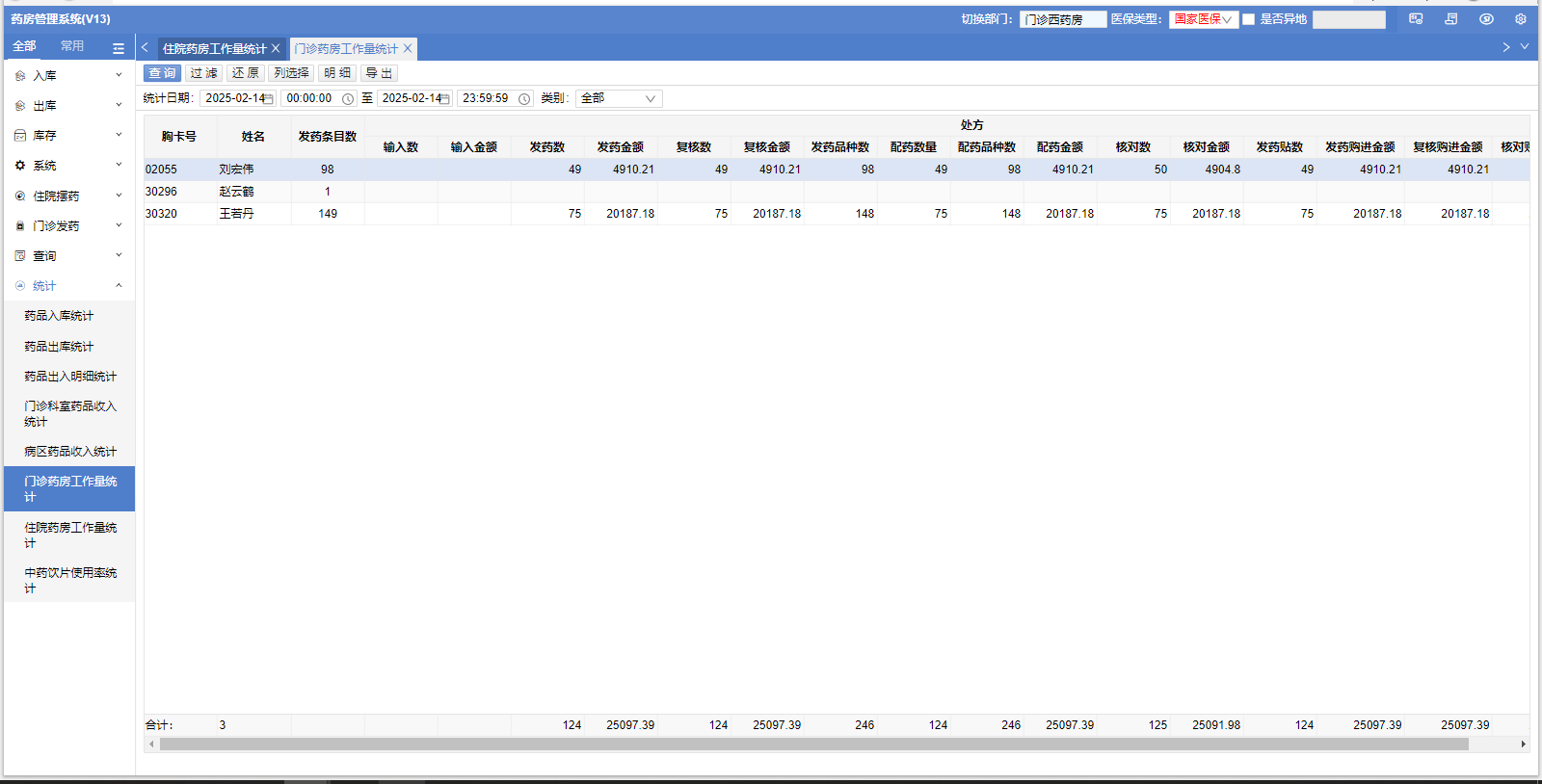This screenshot has width=1542, height=784.
Task: Click the 发药条目数 column header
Action: pos(328,137)
